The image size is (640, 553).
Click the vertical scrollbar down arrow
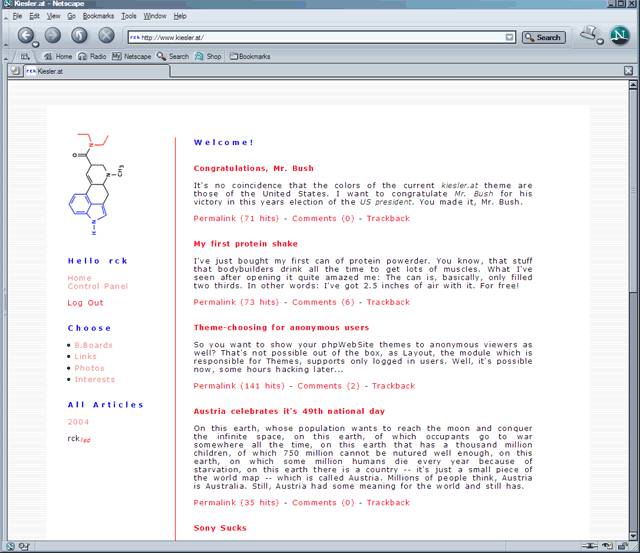point(633,531)
